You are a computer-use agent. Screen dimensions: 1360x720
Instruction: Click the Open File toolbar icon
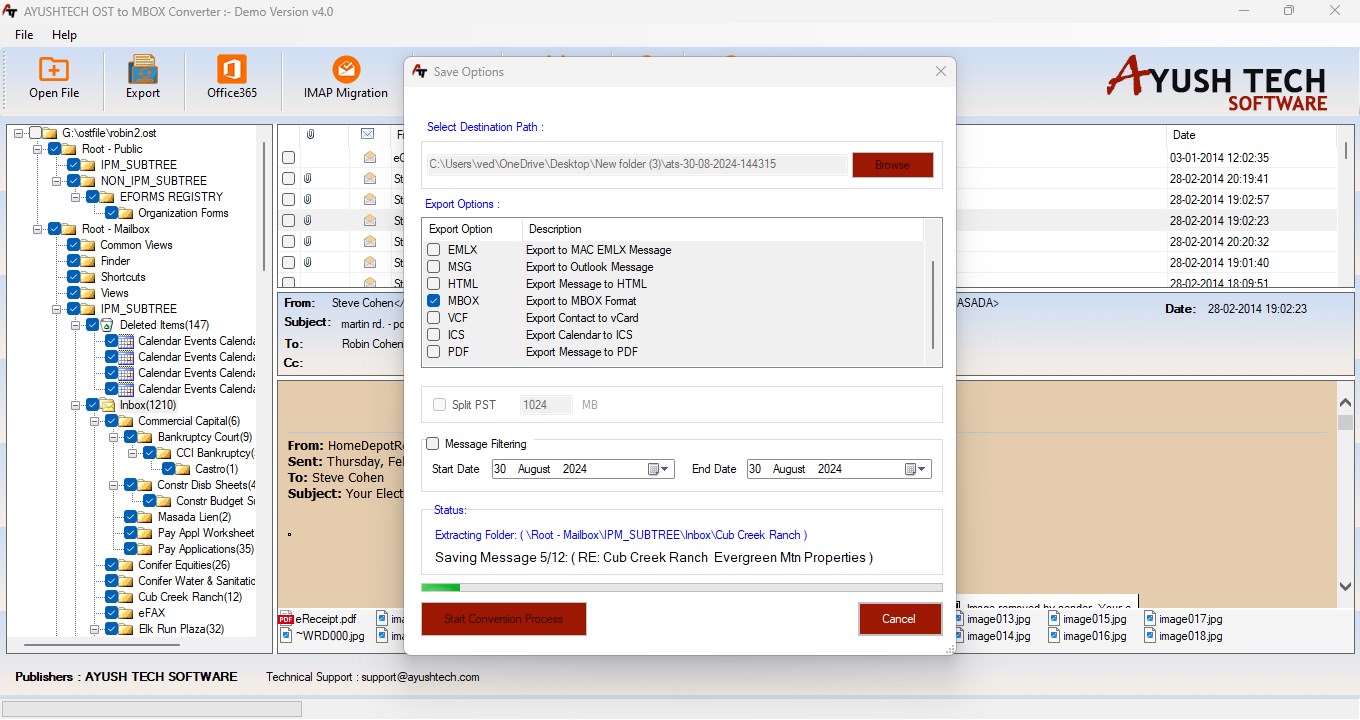pos(54,69)
